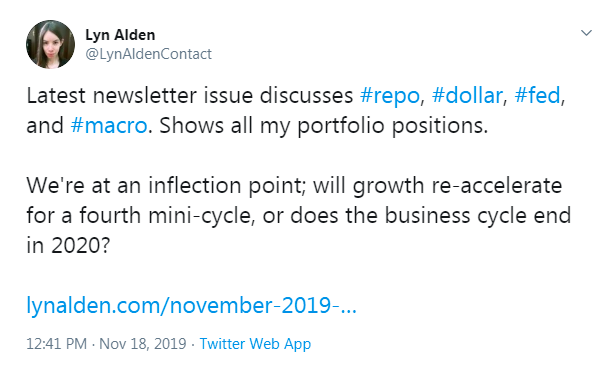Viewport: 608px width, 381px height.
Task: Click the Nov 18, 2019 date
Action: tap(143, 344)
